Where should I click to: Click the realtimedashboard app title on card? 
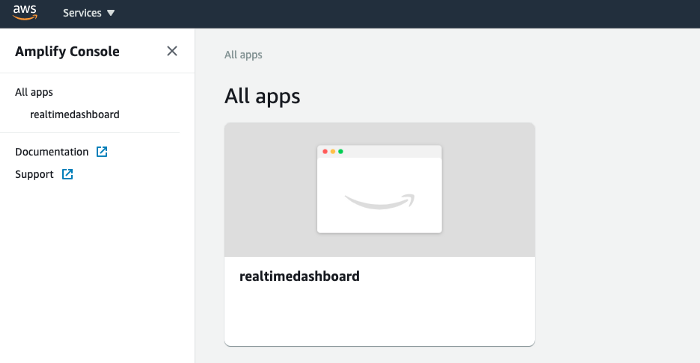[299, 276]
